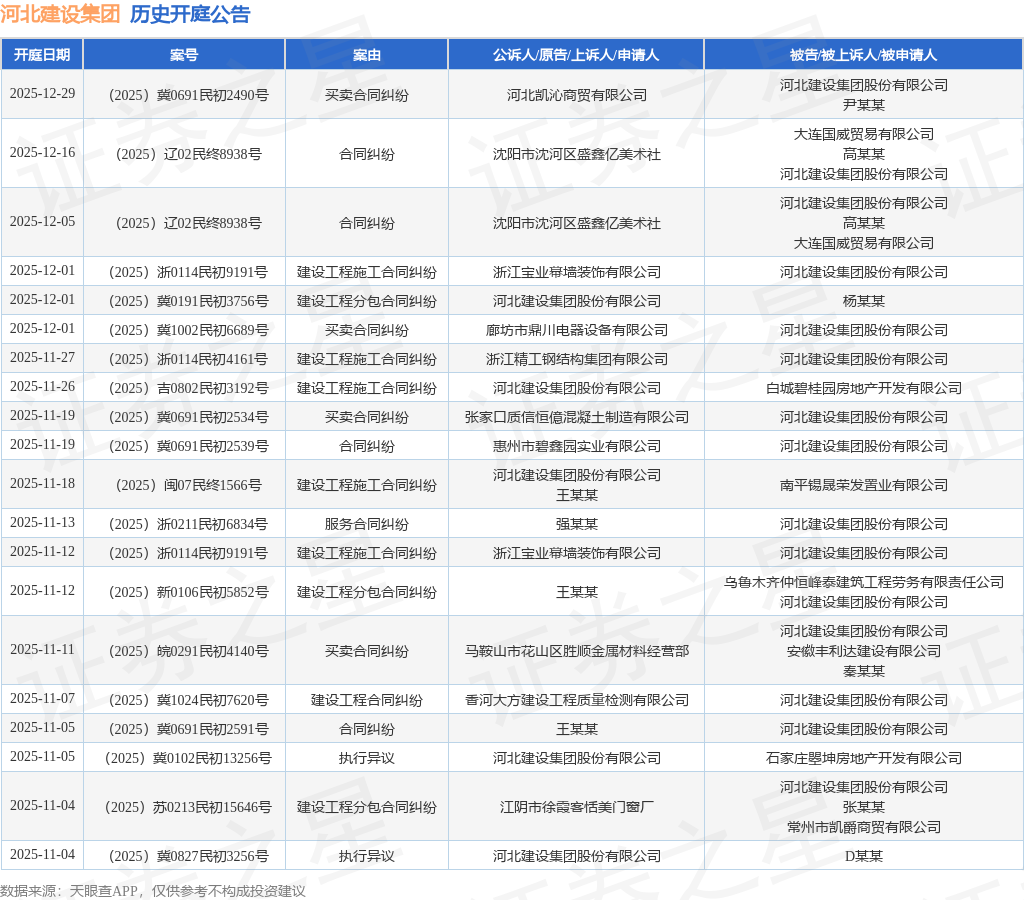
Task: Click defendant 白城碧桂园房地产开发有限公司
Action: click(x=863, y=389)
